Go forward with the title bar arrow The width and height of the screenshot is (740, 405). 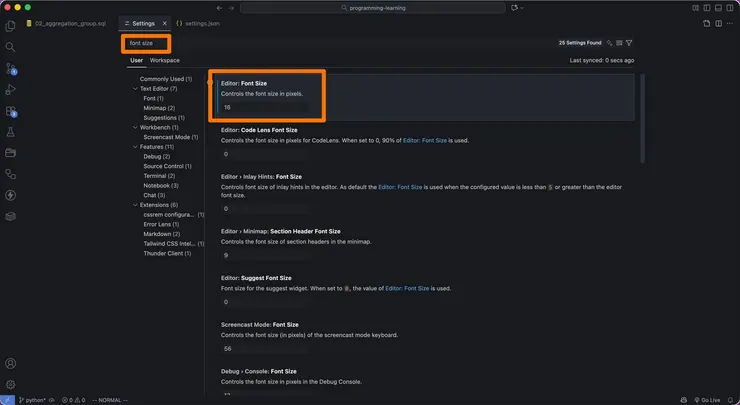pos(231,8)
